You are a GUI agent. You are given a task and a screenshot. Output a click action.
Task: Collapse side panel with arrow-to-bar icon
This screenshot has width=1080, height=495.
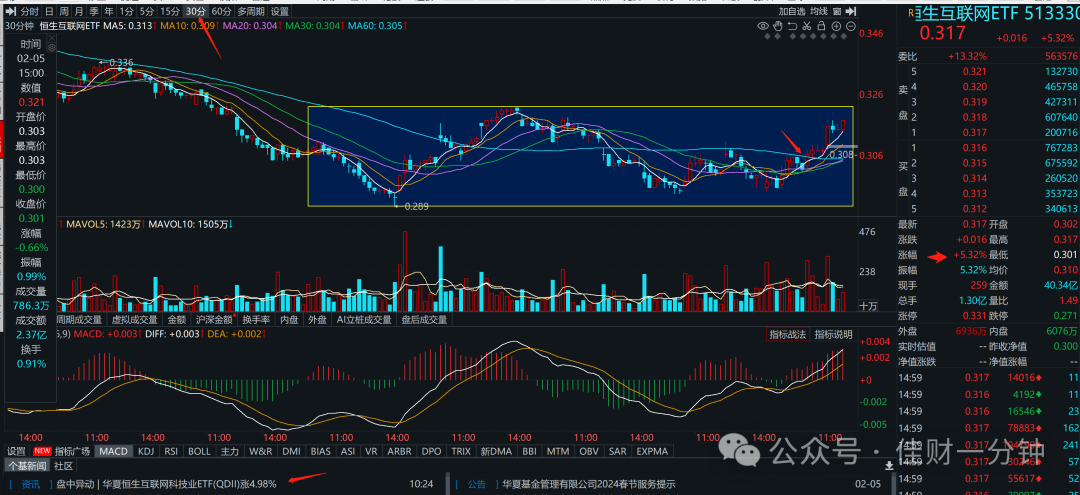click(x=850, y=11)
